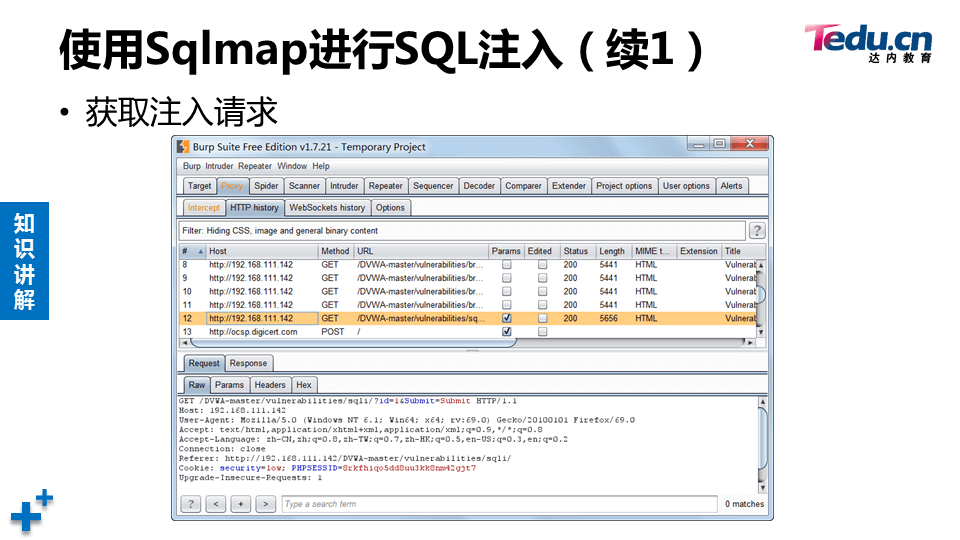This screenshot has width=960, height=540.
Task: Toggle Params checkbox for request 8
Action: click(506, 264)
